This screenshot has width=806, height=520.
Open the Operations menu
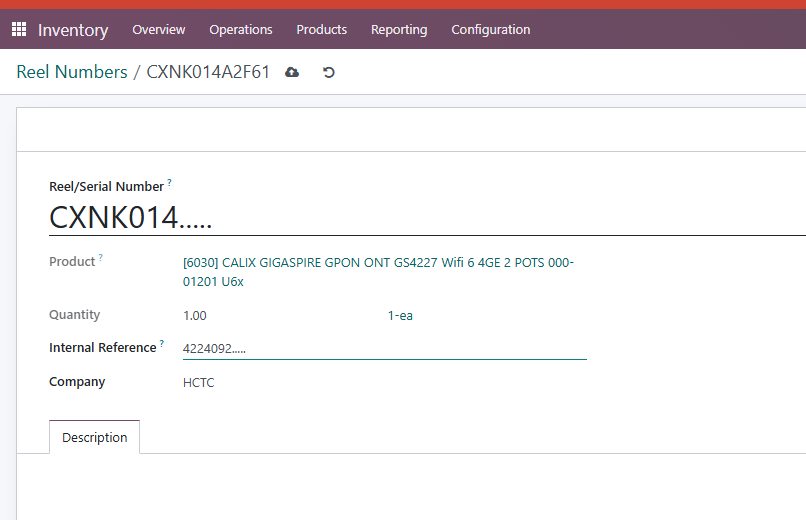241,30
